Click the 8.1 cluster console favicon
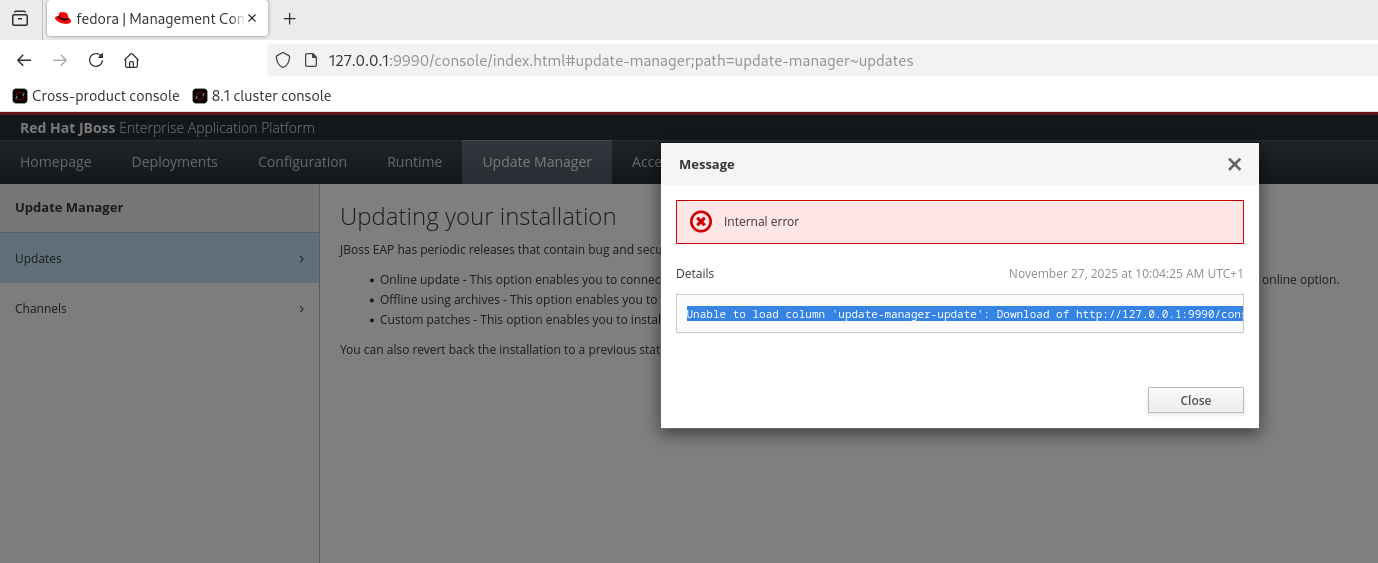Screen dimensions: 1378x563 [200, 96]
